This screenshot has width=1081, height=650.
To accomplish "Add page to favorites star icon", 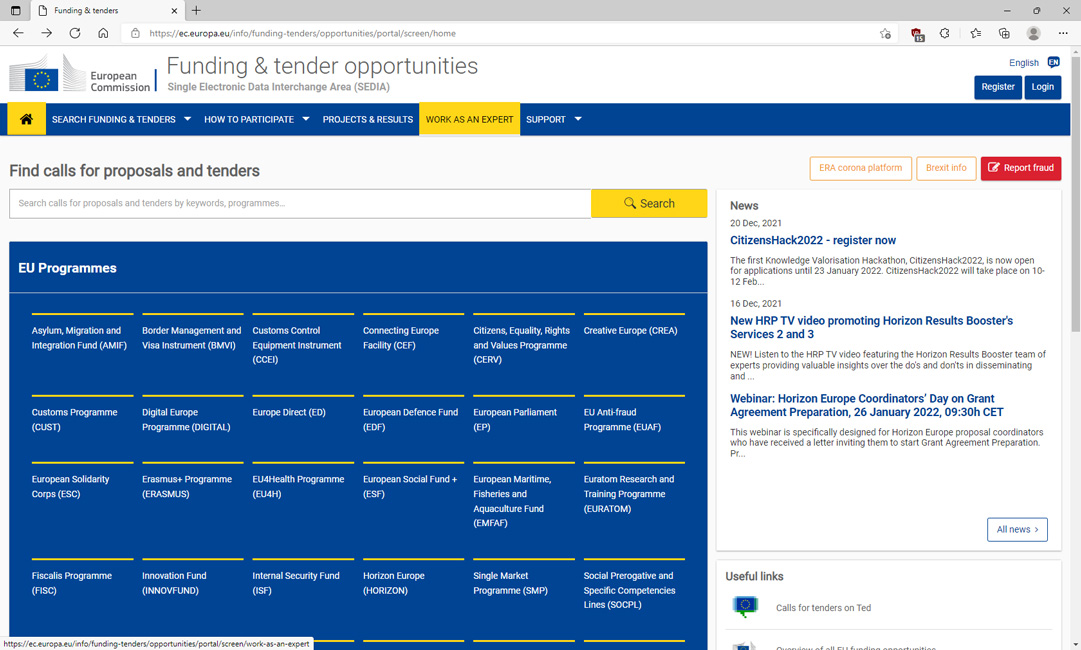I will click(x=885, y=33).
